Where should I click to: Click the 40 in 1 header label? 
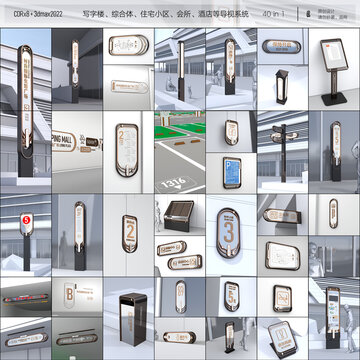274,14
